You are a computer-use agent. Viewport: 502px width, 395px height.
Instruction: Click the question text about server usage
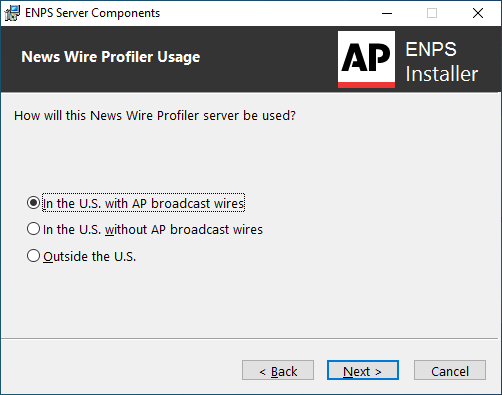click(155, 116)
